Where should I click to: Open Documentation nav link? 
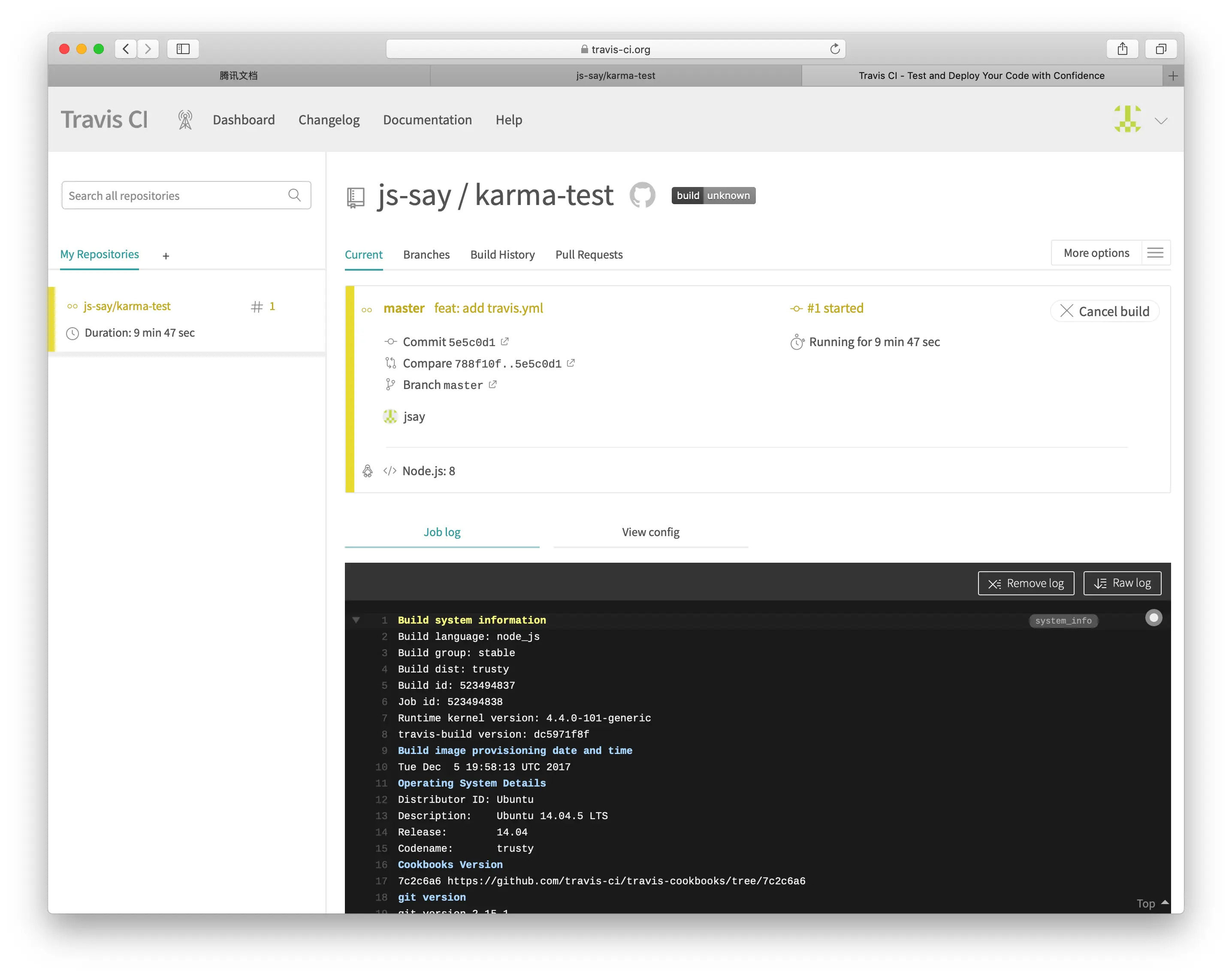click(427, 120)
